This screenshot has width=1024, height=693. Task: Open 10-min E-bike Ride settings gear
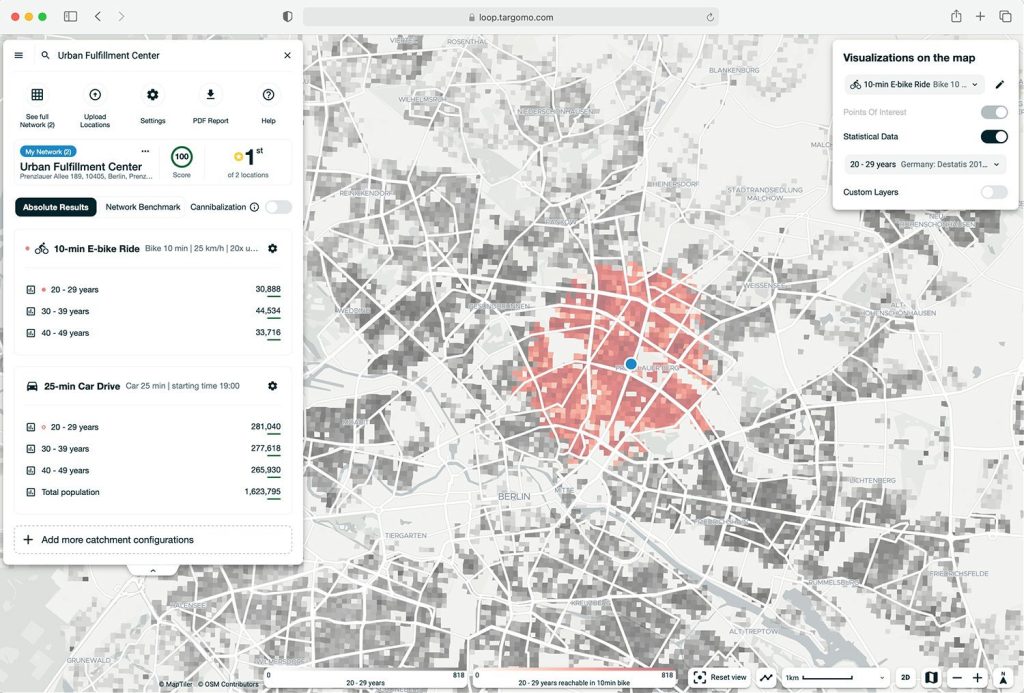[x=273, y=248]
